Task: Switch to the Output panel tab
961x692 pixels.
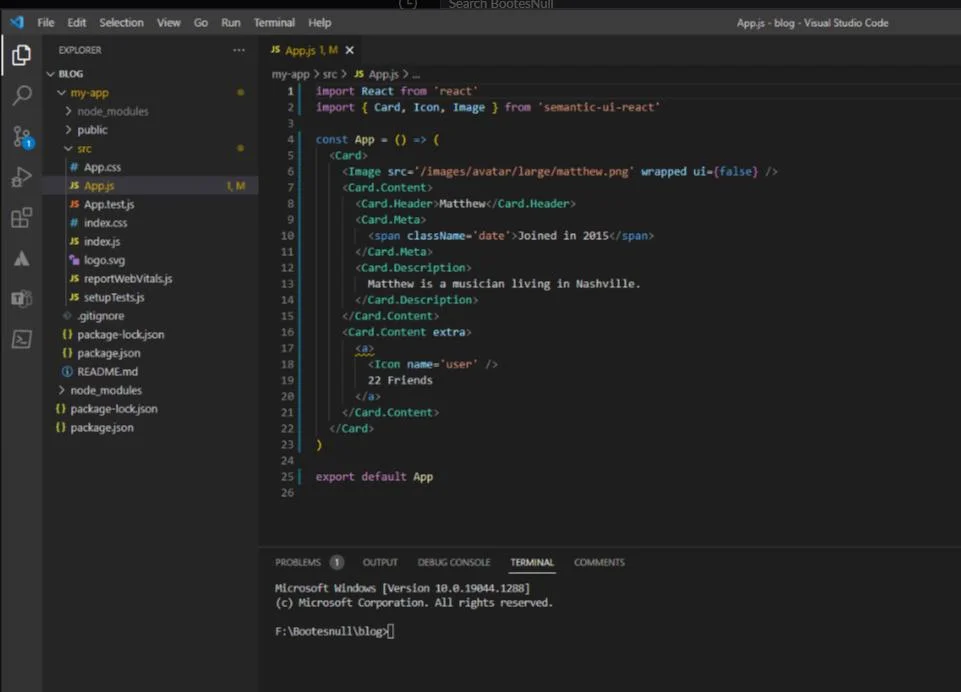Action: coord(380,563)
